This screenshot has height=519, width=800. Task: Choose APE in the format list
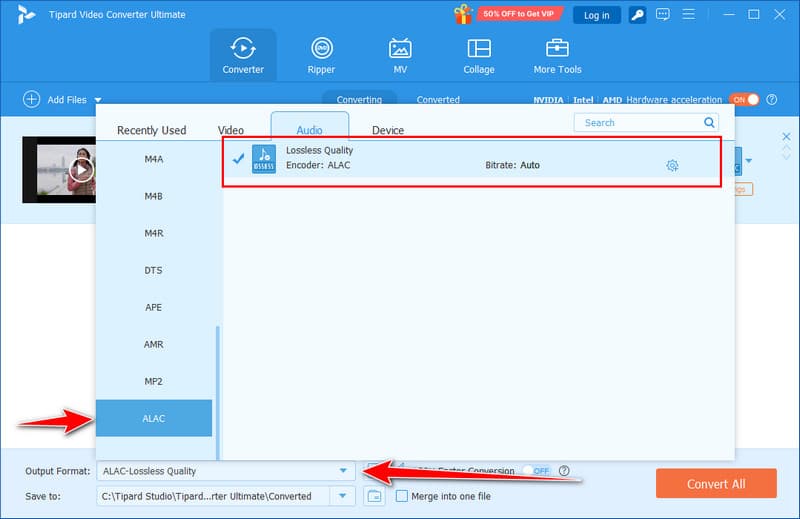(154, 307)
